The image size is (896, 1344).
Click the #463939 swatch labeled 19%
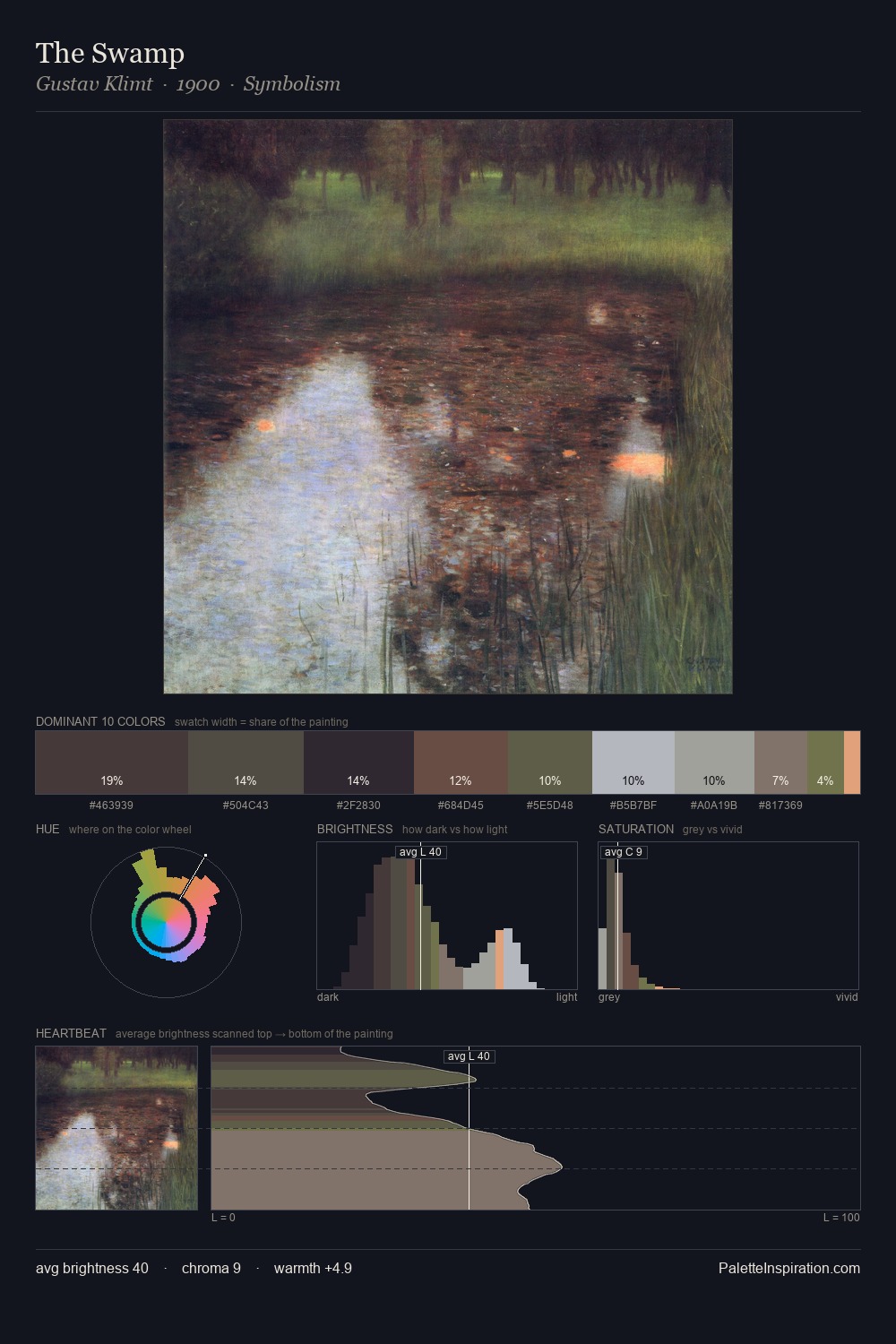(x=112, y=762)
